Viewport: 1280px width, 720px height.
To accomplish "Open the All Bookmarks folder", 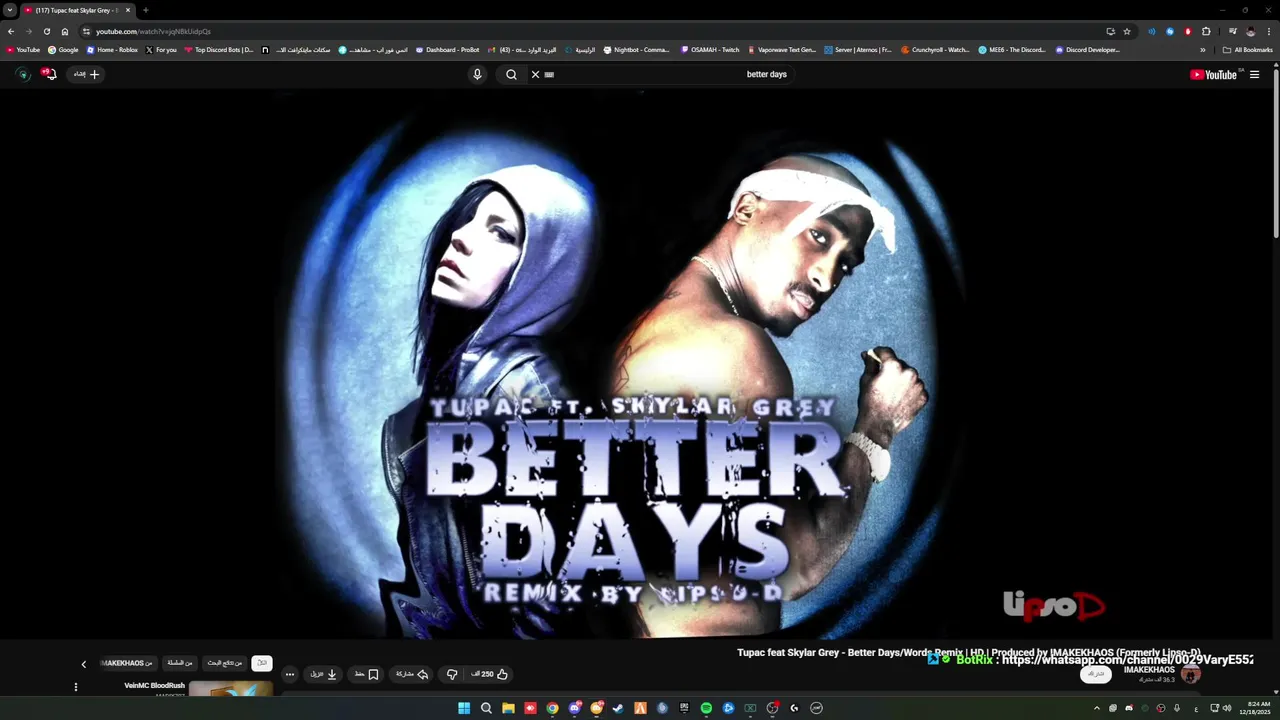I will 1247,50.
